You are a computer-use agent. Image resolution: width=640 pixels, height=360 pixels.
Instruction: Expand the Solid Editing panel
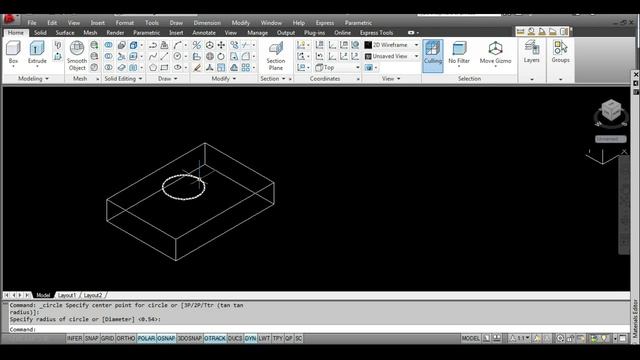click(x=123, y=78)
